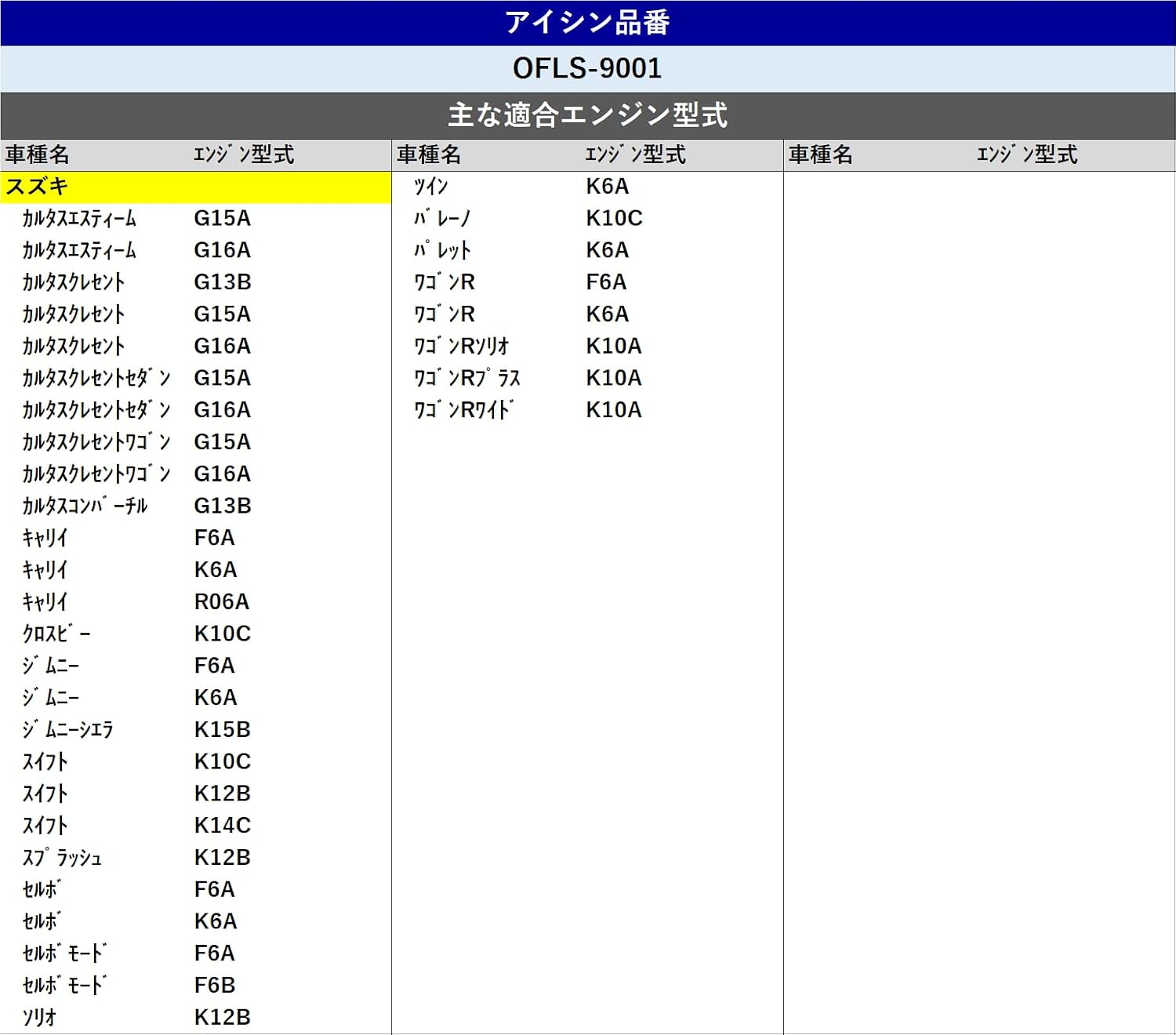This screenshot has width=1176, height=1035.
Task: Click G15A in the カルタスエスティーム row
Action: point(223,218)
